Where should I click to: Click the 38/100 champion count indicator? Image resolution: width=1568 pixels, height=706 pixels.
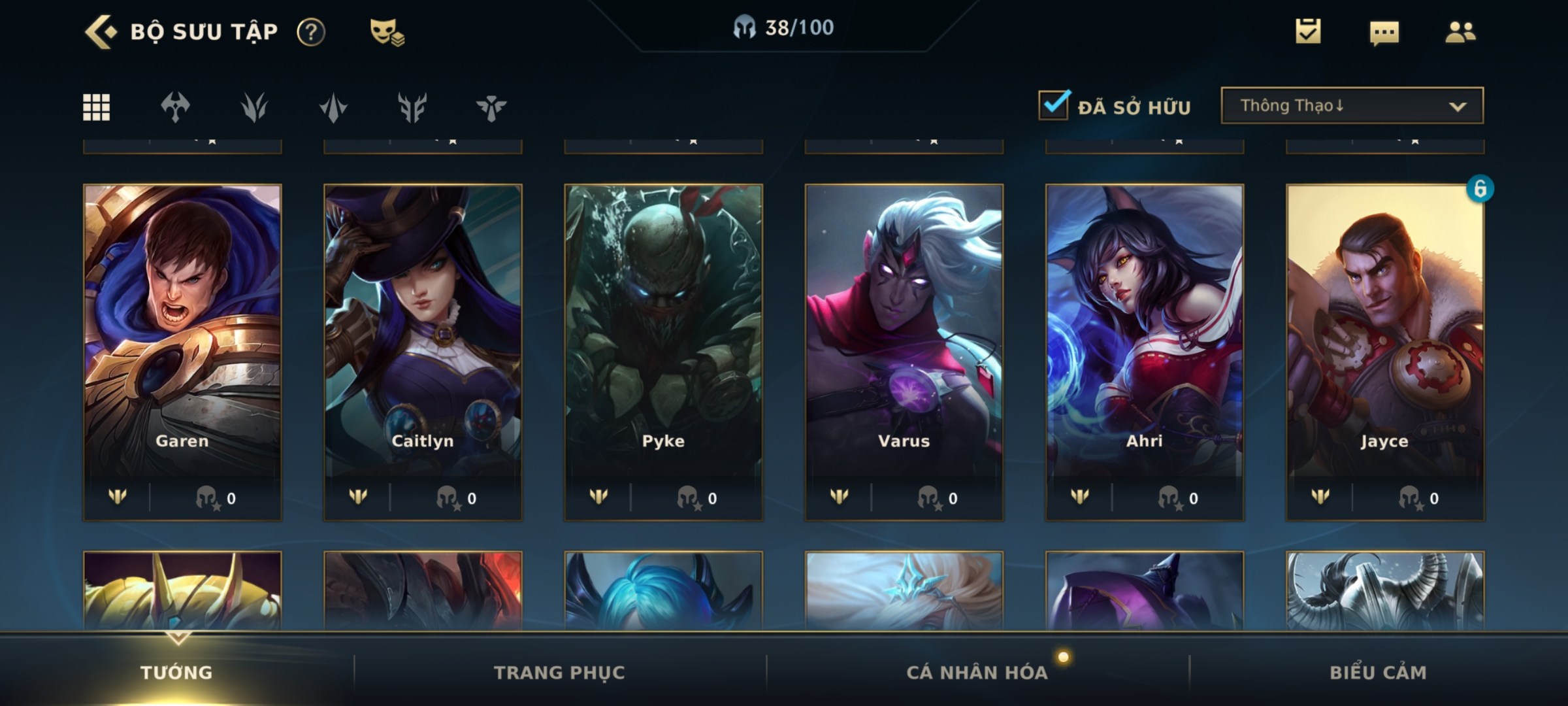(x=783, y=27)
